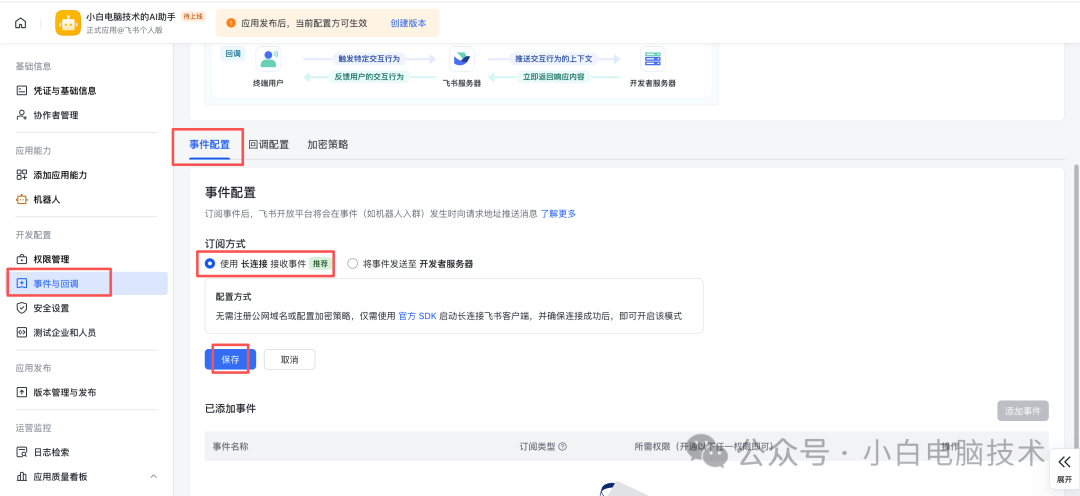Click the 待上线 status tag
This screenshot has width=1080, height=496.
193,17
